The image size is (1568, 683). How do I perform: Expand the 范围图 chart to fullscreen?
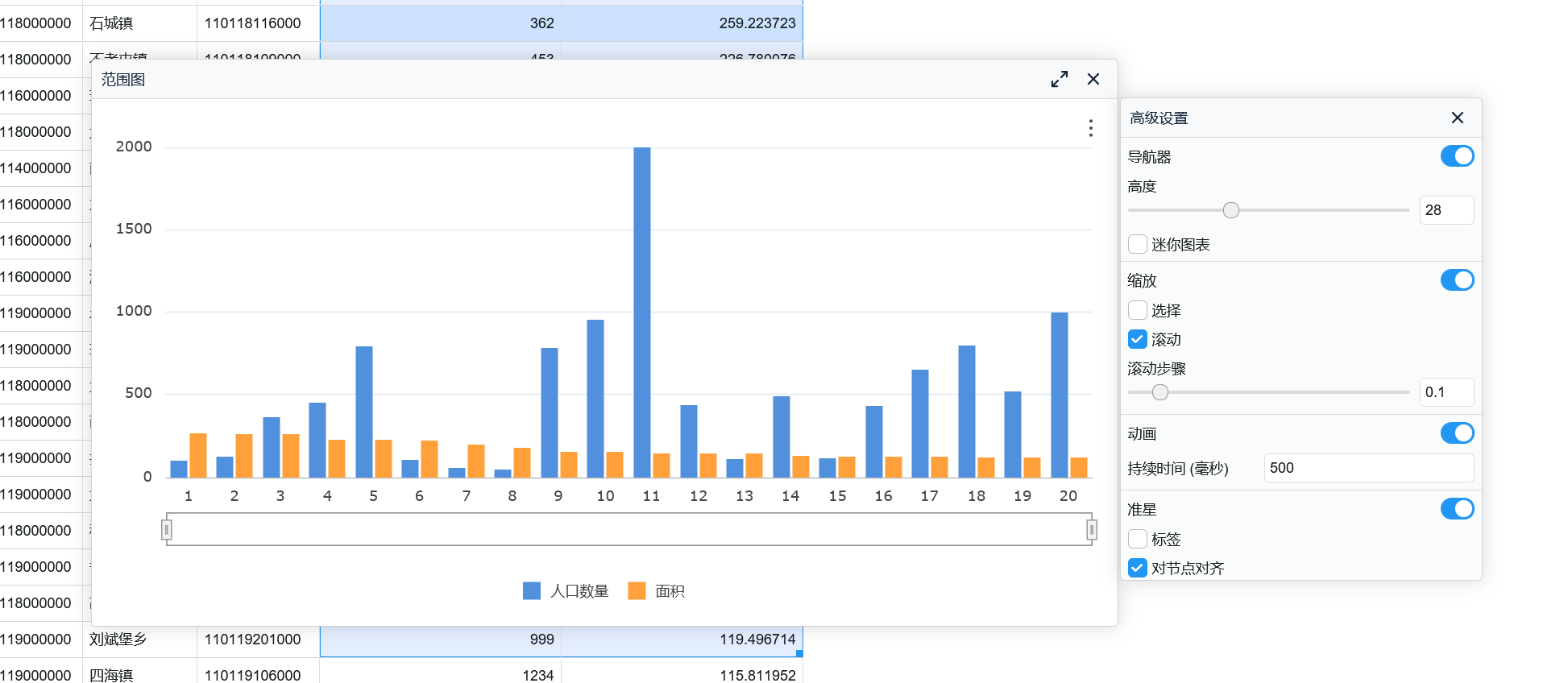1060,79
